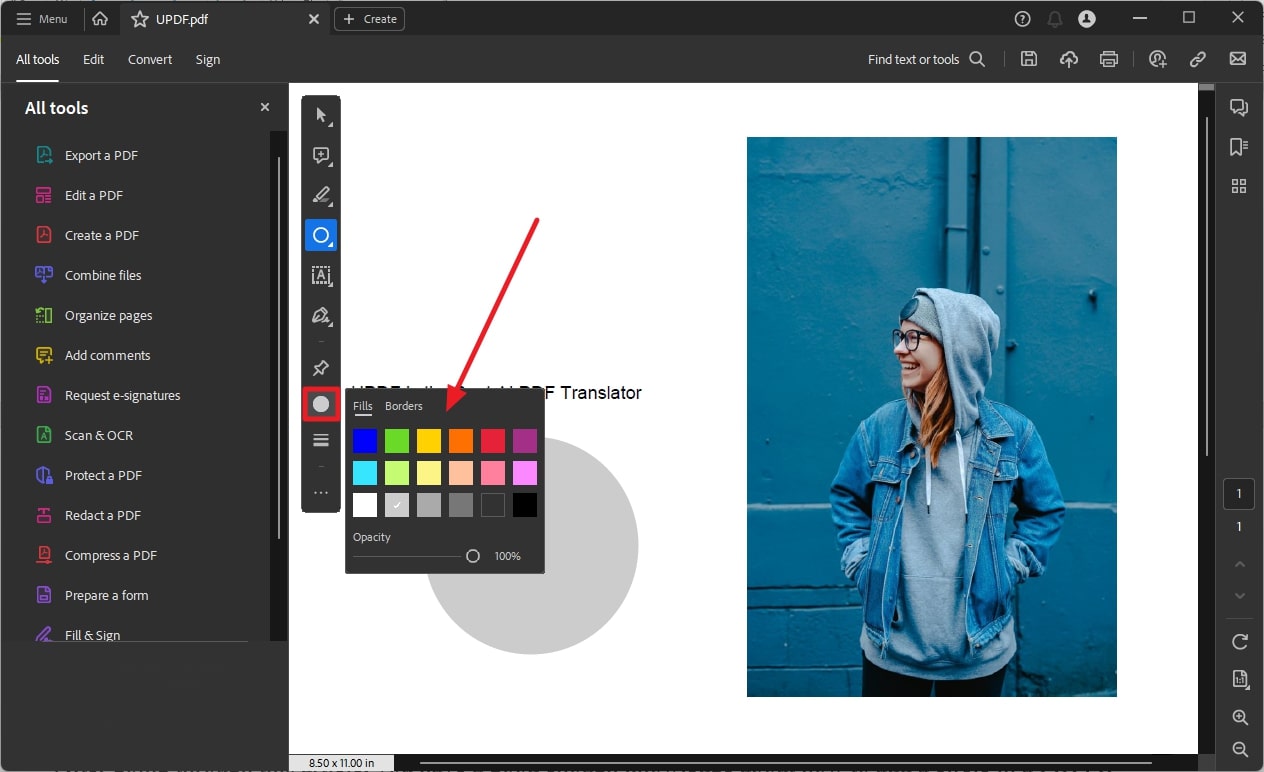Click the page number field
The width and height of the screenshot is (1264, 772).
click(x=1239, y=493)
